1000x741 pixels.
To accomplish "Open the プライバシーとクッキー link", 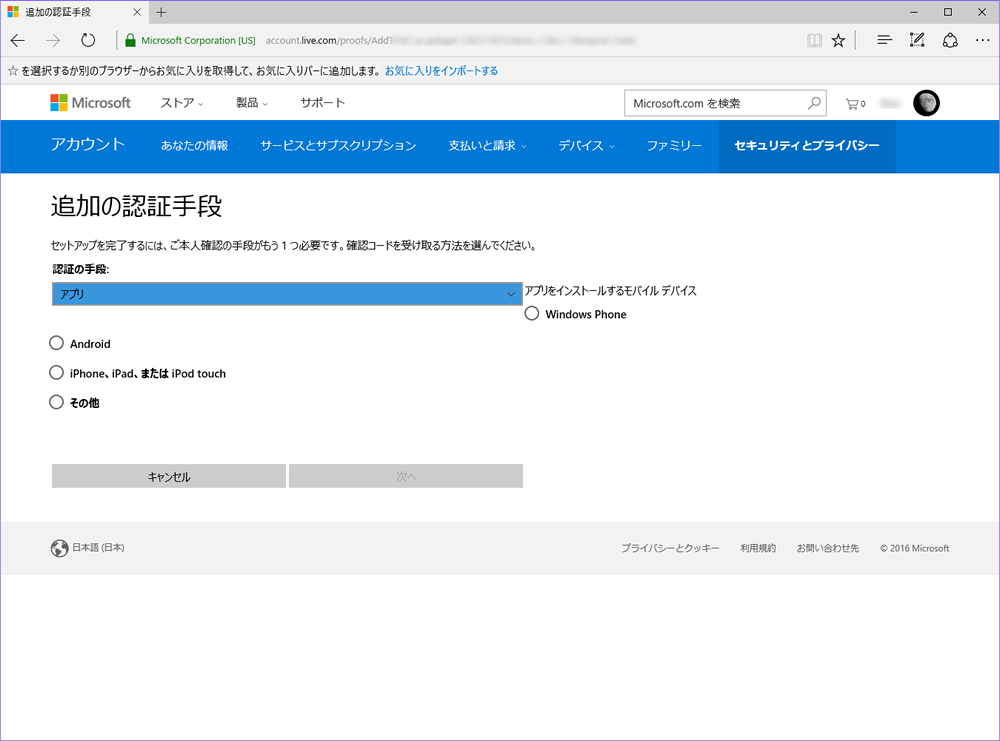I will click(x=670, y=548).
